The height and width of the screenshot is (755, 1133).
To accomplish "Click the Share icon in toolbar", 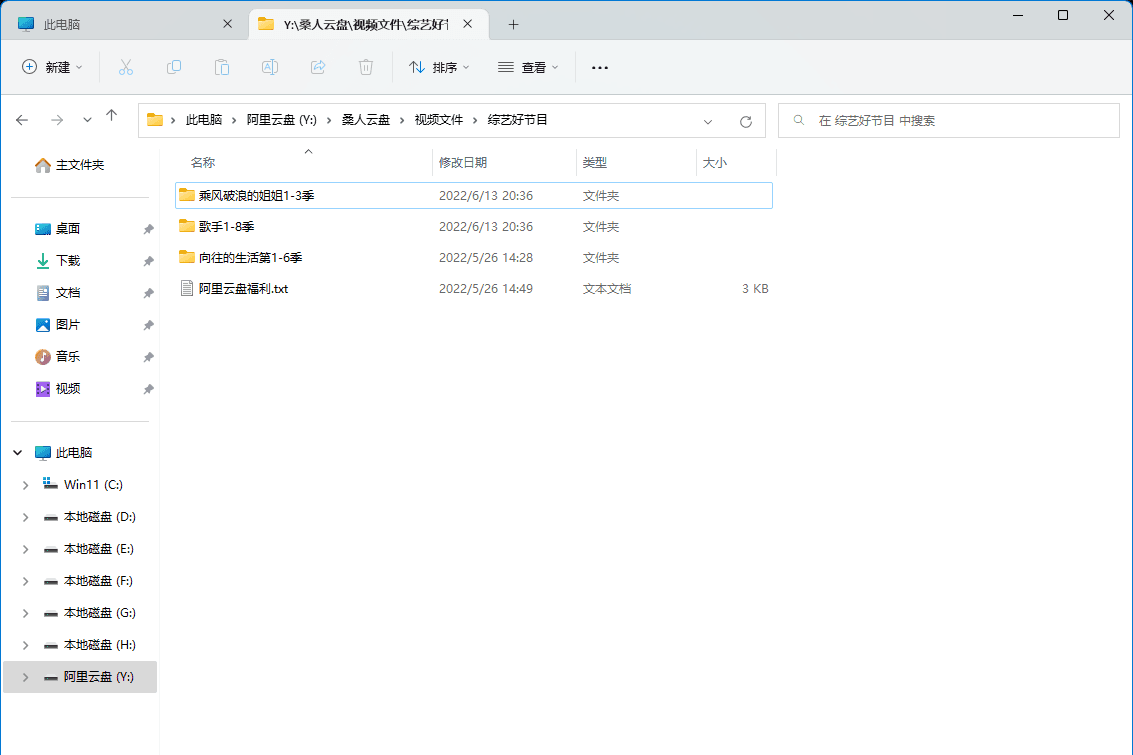I will 318,67.
